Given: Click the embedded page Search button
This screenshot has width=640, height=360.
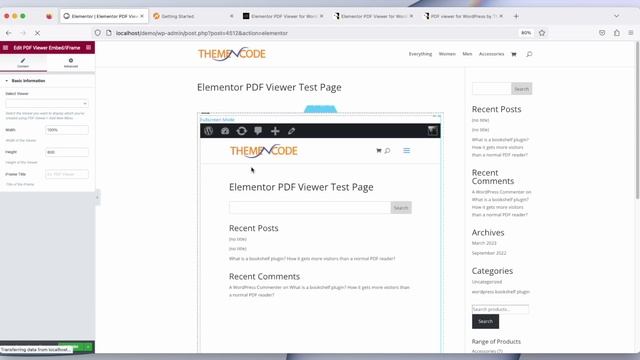Looking at the screenshot, I should tap(401, 207).
